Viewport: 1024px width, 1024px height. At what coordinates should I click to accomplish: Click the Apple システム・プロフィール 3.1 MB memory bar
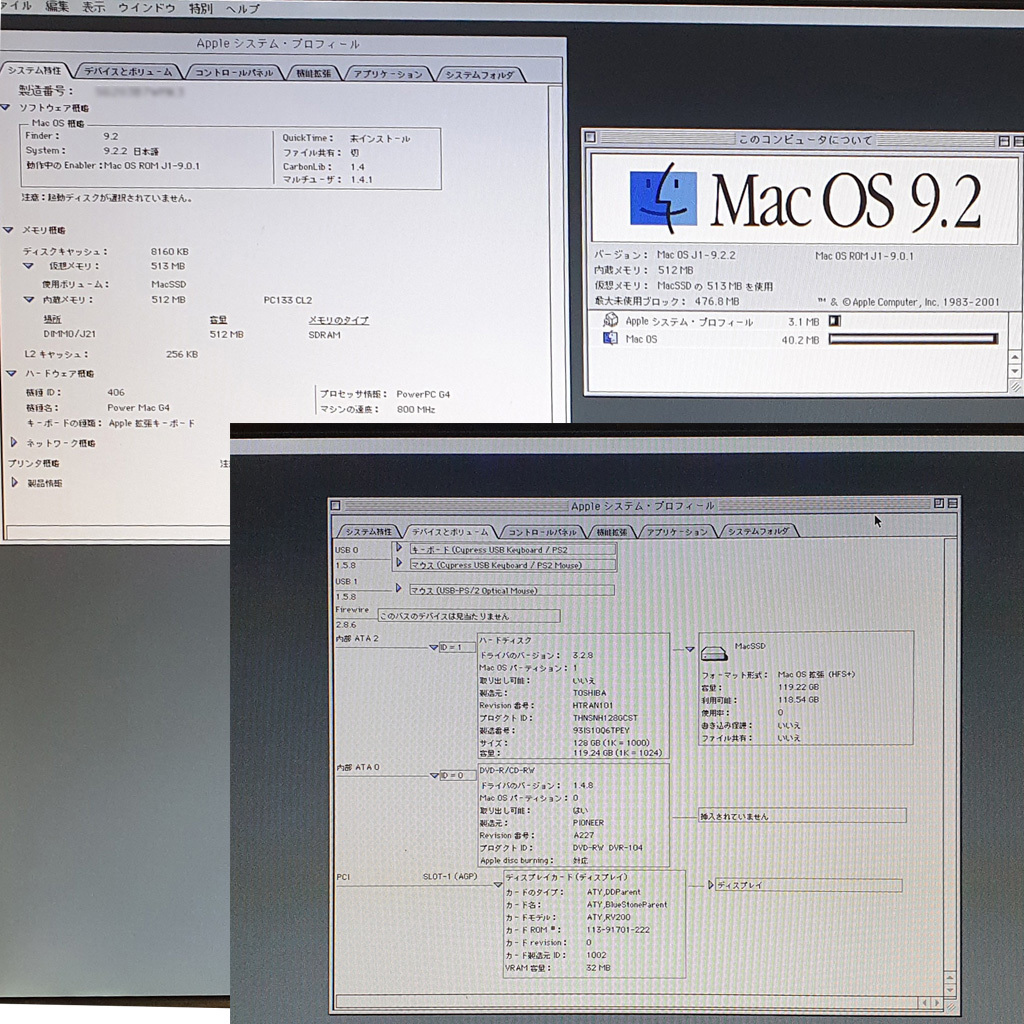tap(835, 321)
